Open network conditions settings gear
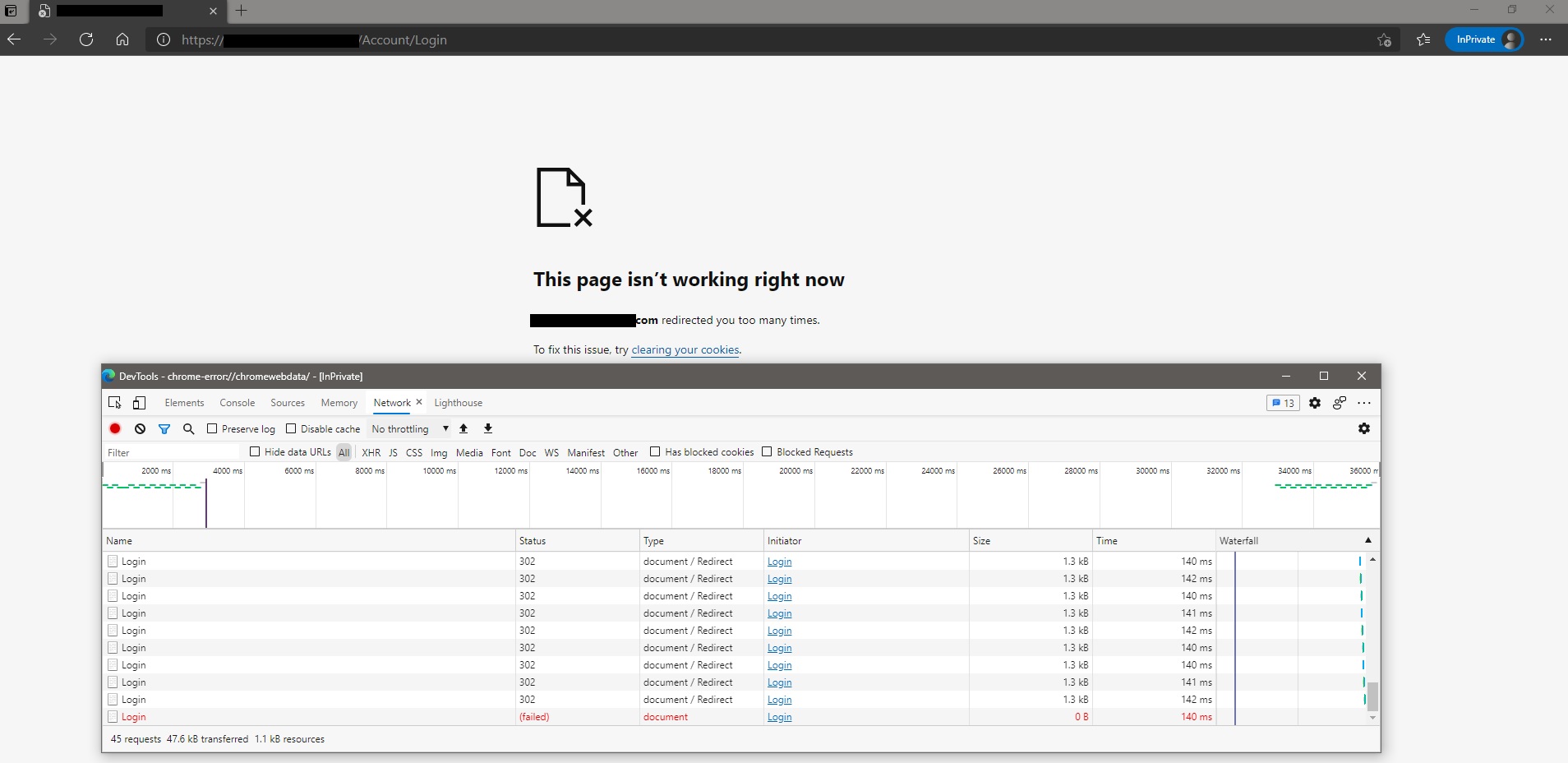 coord(1363,428)
